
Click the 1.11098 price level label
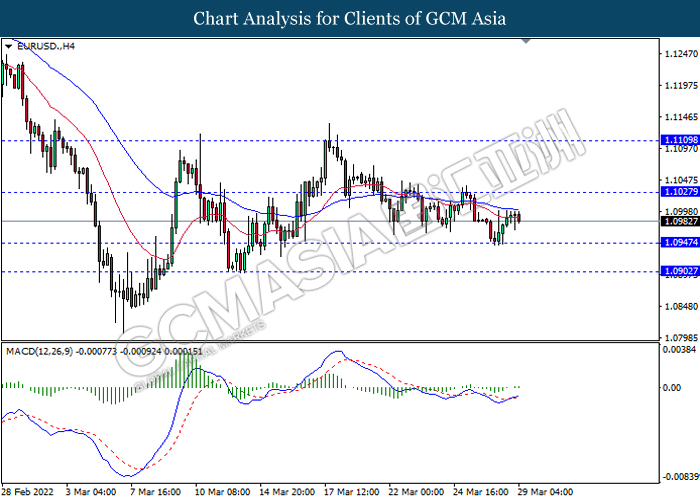click(x=681, y=140)
